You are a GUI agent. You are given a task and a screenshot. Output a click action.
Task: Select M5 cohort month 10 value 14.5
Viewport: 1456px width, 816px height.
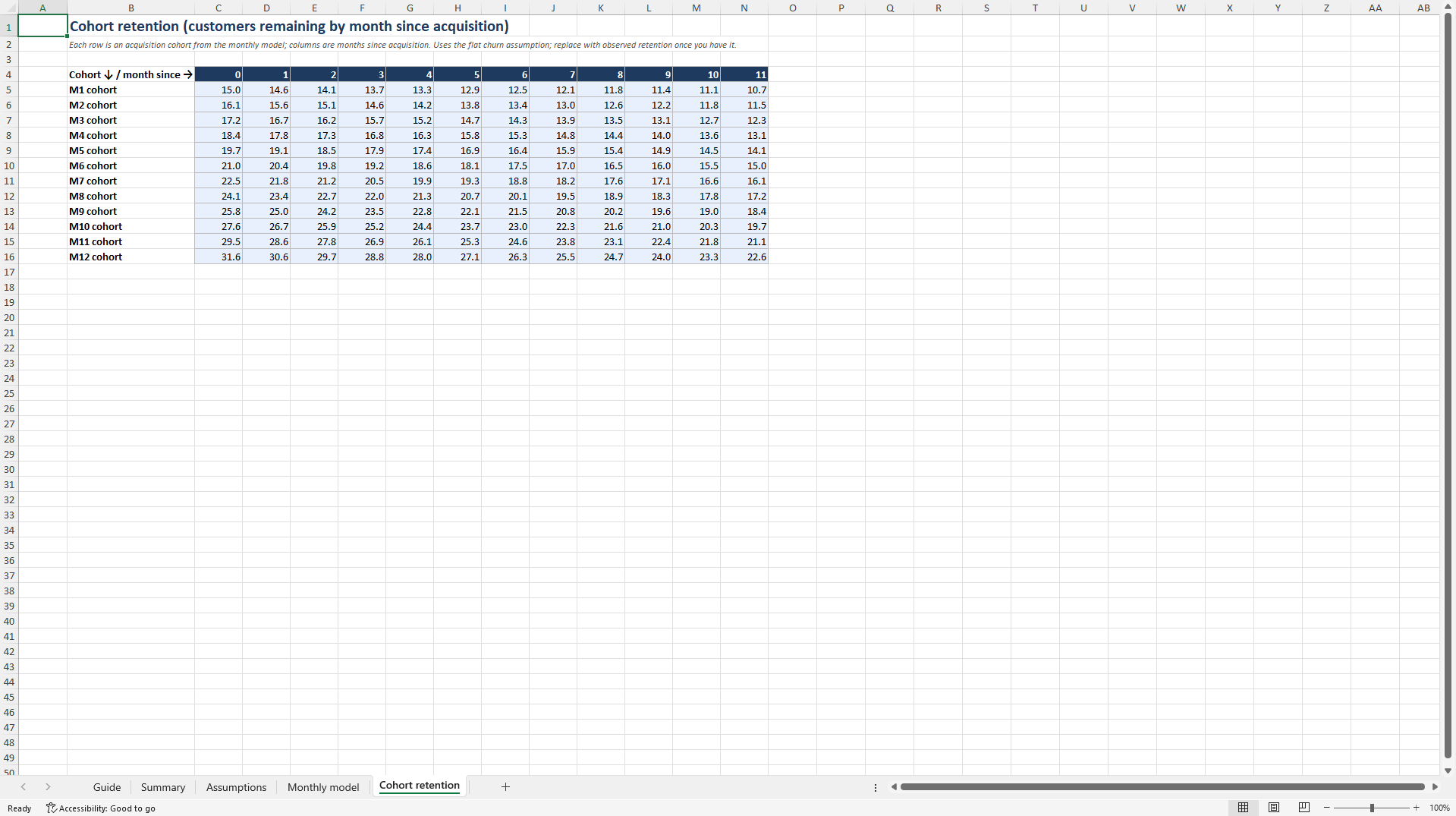point(697,150)
